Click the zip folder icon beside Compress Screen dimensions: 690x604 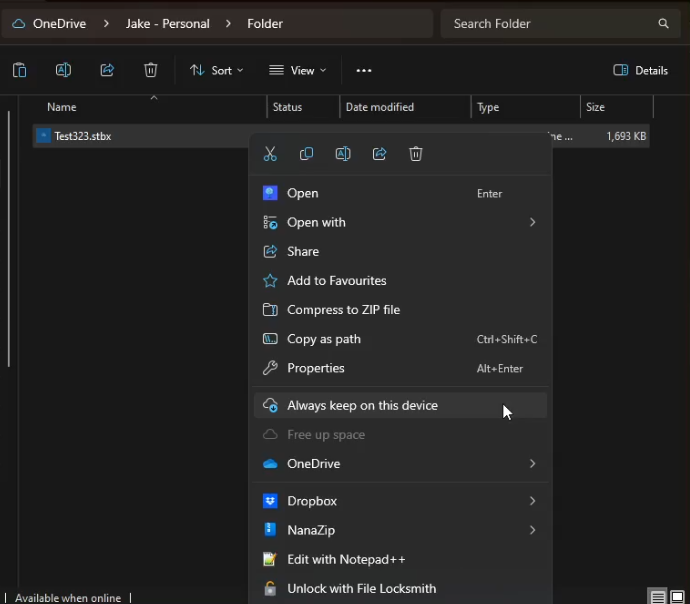[x=270, y=310]
